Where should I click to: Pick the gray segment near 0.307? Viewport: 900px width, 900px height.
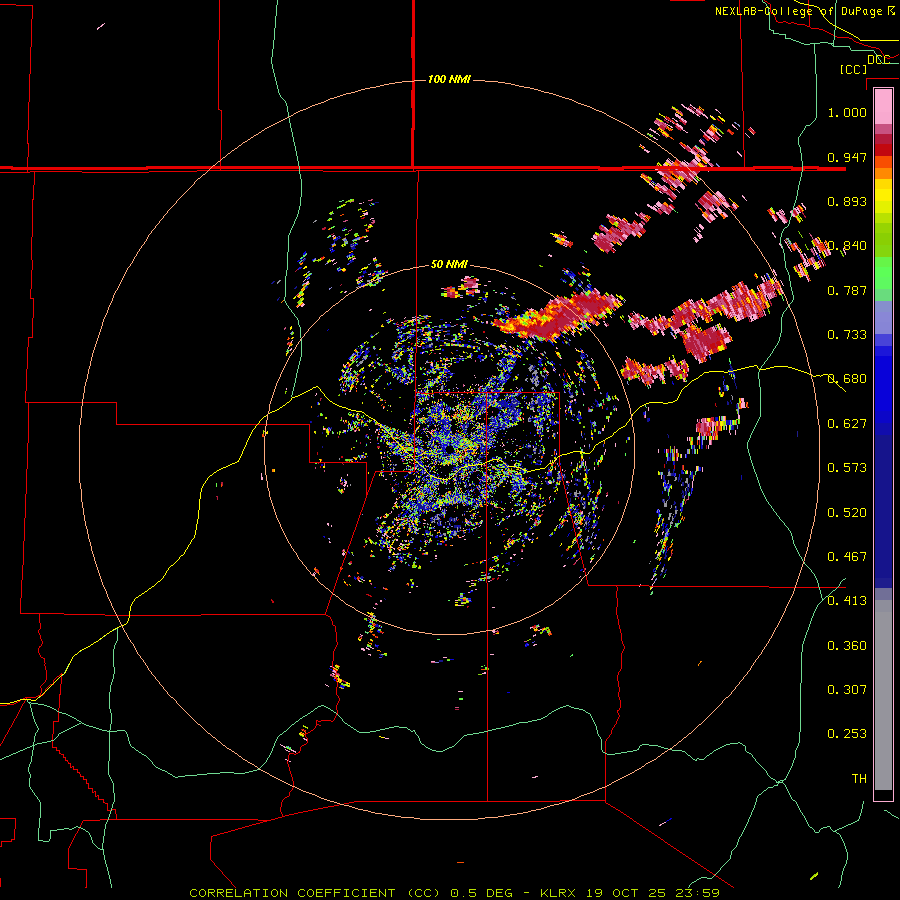pos(883,695)
